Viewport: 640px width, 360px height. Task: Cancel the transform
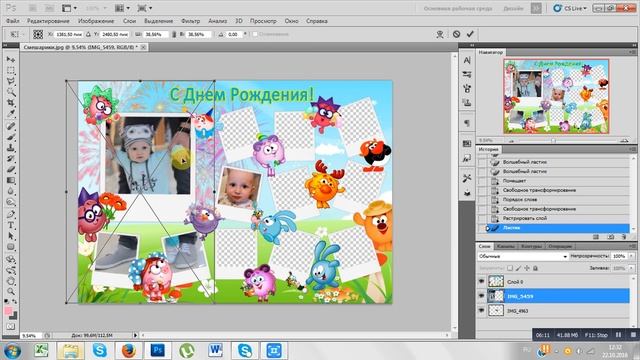(456, 34)
